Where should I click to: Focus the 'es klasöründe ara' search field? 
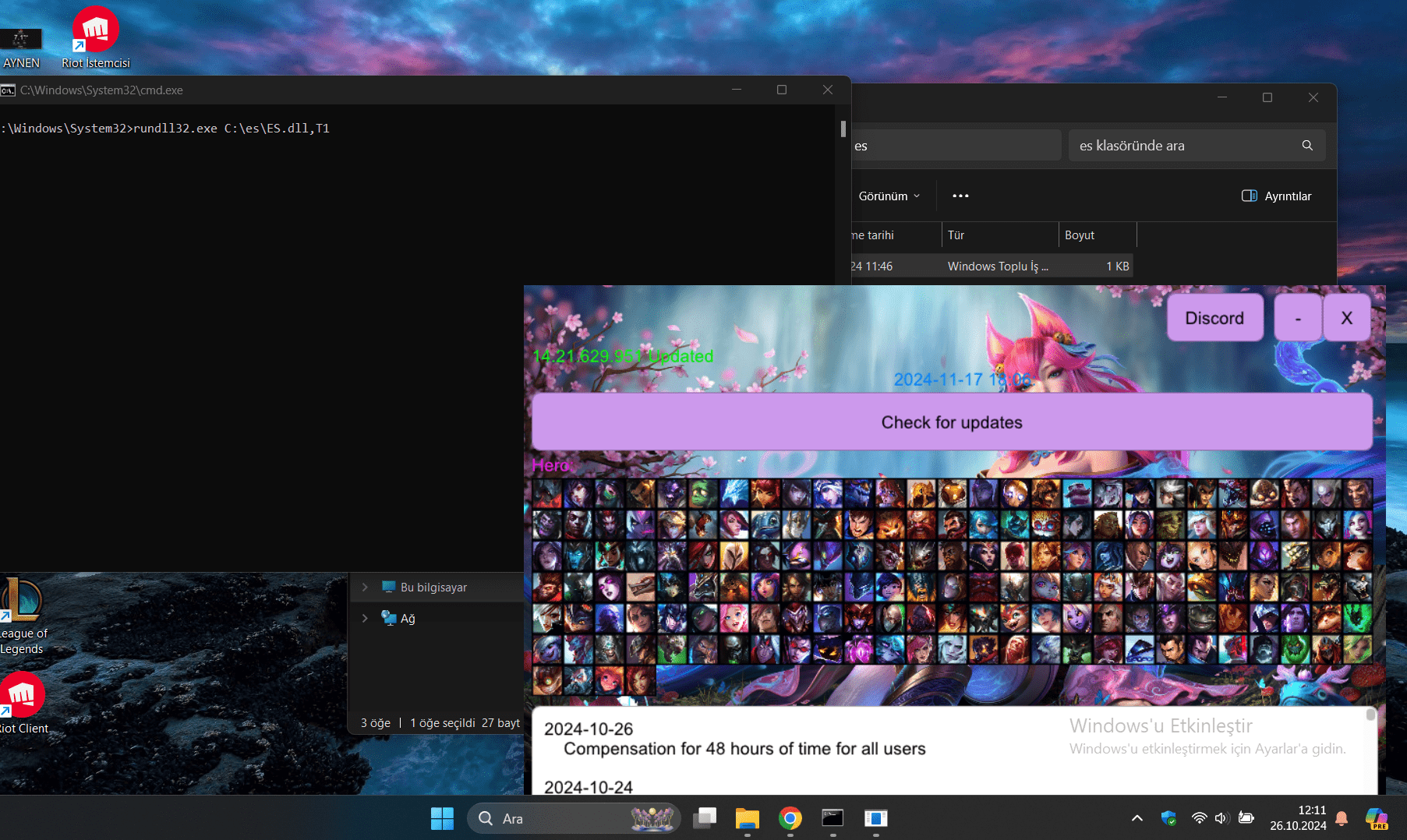tap(1197, 146)
